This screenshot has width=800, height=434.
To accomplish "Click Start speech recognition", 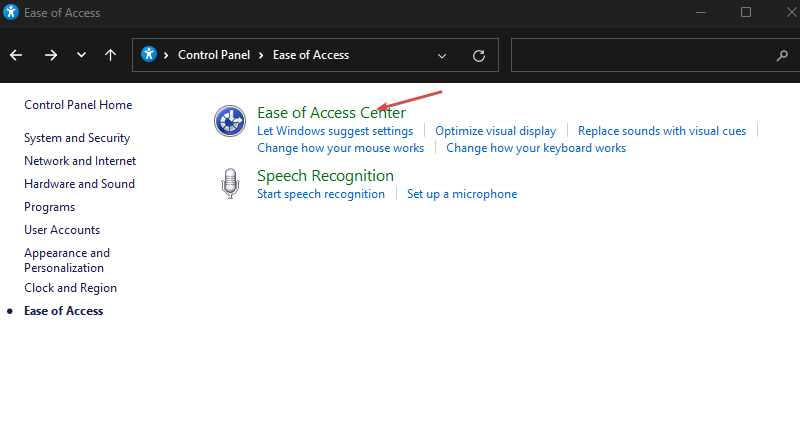I will tap(321, 194).
